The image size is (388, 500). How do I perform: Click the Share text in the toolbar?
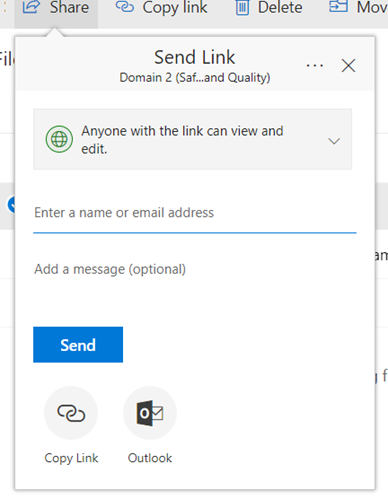(x=69, y=7)
